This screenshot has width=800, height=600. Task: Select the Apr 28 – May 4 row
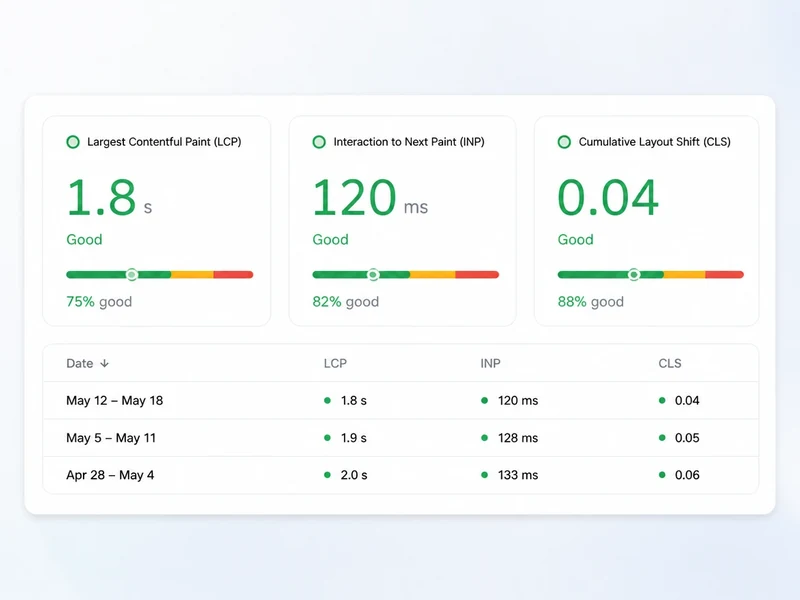(x=401, y=475)
